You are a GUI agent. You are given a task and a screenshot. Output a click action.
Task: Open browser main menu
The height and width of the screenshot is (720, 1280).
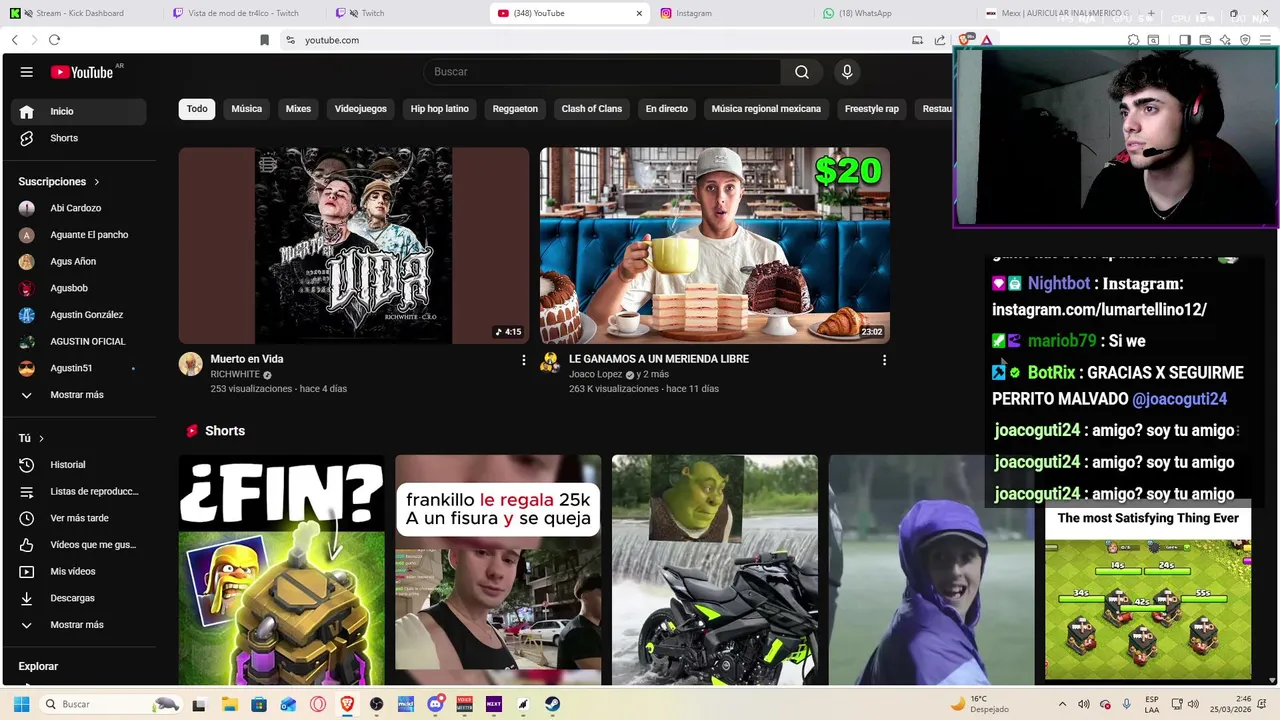pos(1266,40)
